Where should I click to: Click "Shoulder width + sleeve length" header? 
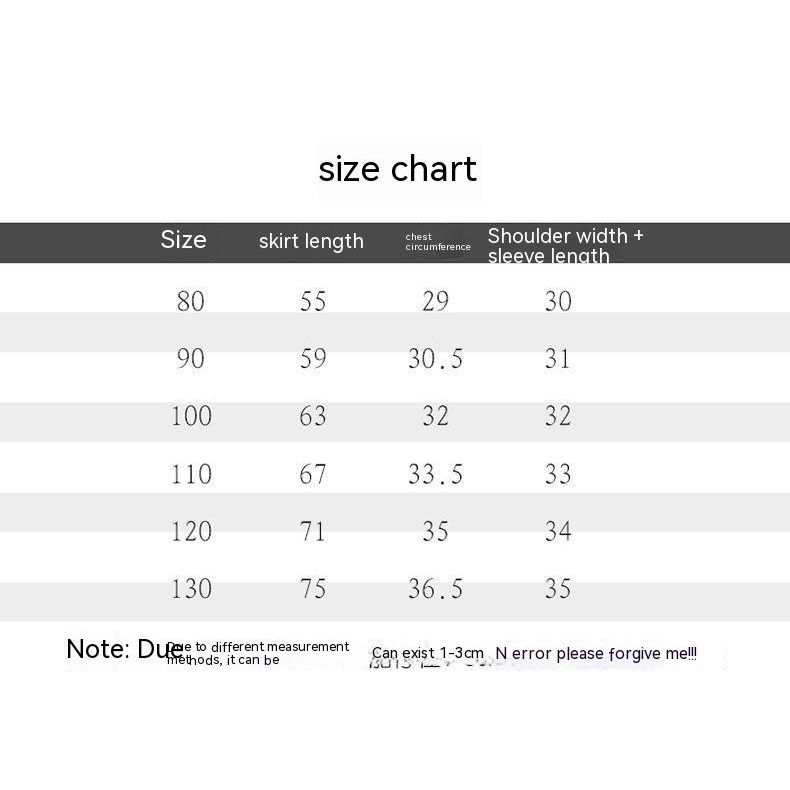[x=565, y=245]
